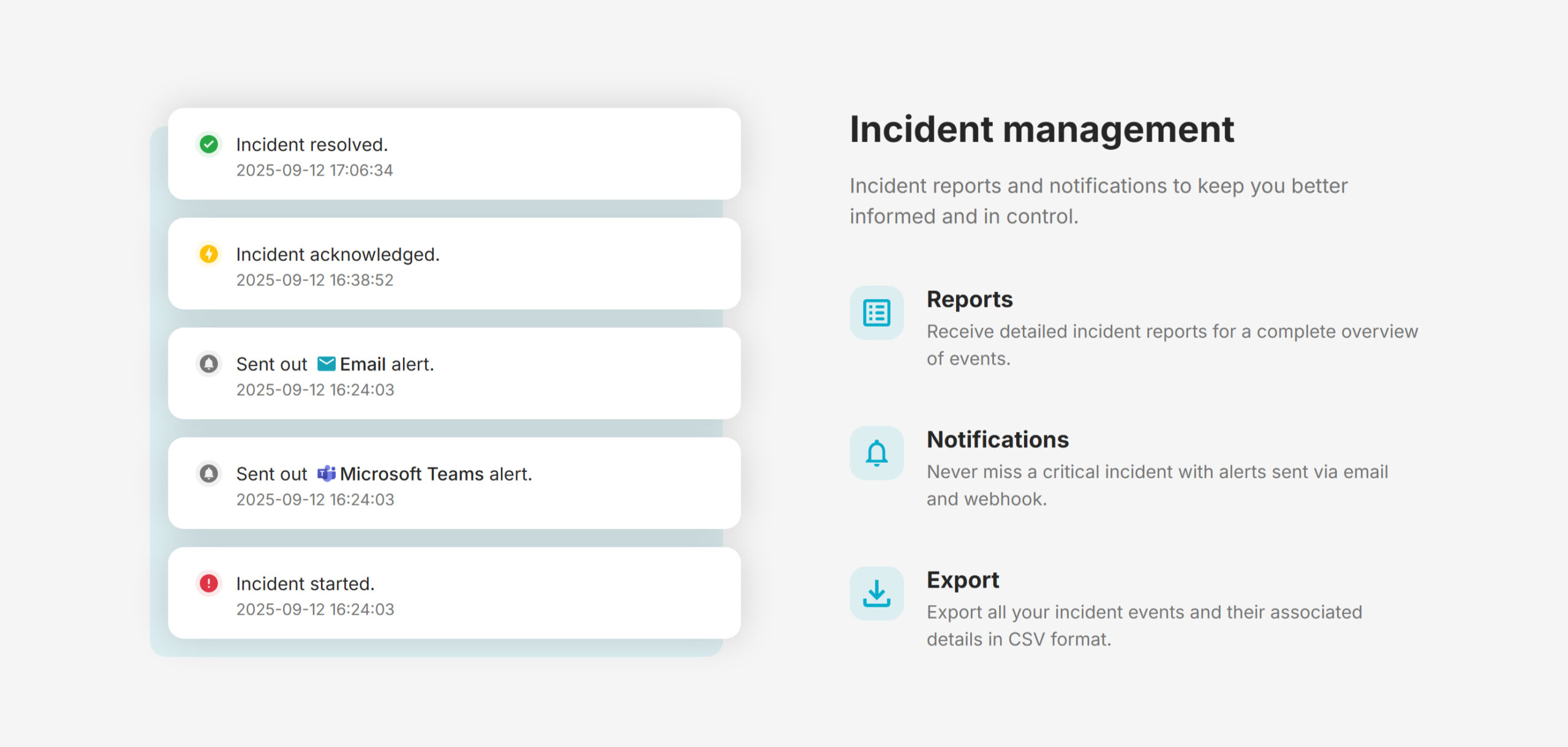Click the Reports list icon
This screenshot has width=1568, height=747.
[x=876, y=313]
